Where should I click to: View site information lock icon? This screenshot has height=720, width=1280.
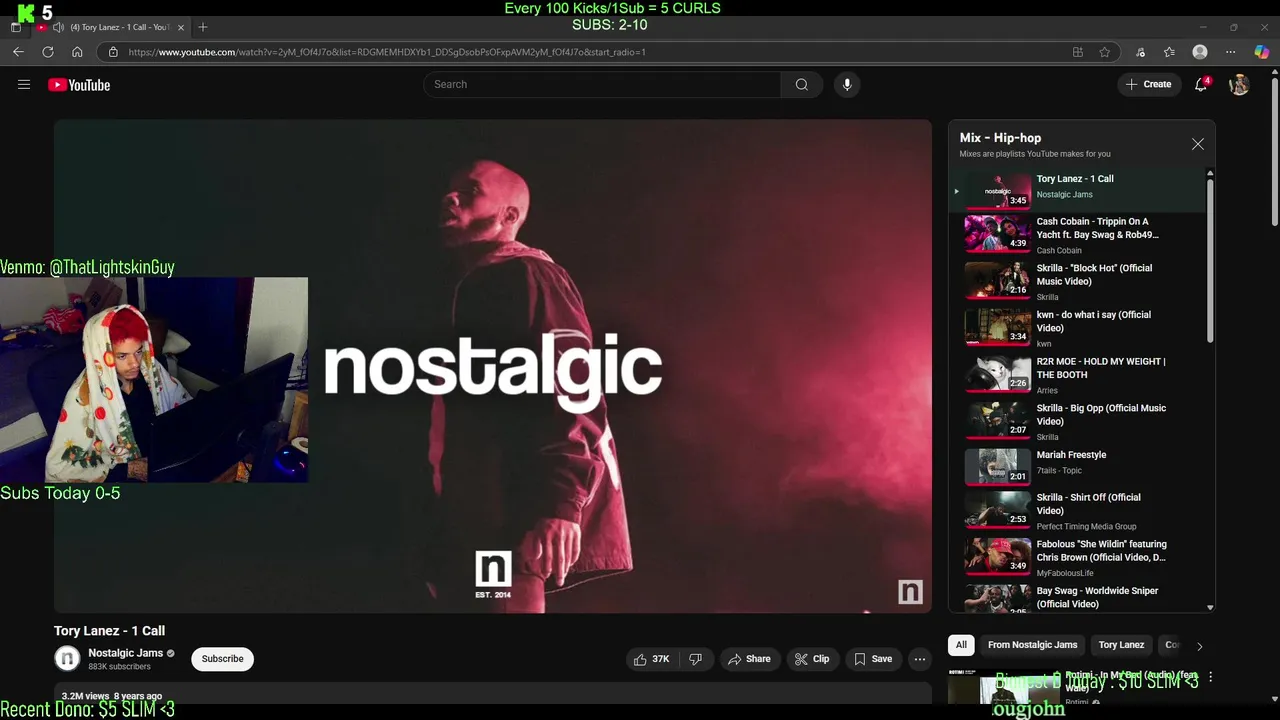(x=113, y=52)
